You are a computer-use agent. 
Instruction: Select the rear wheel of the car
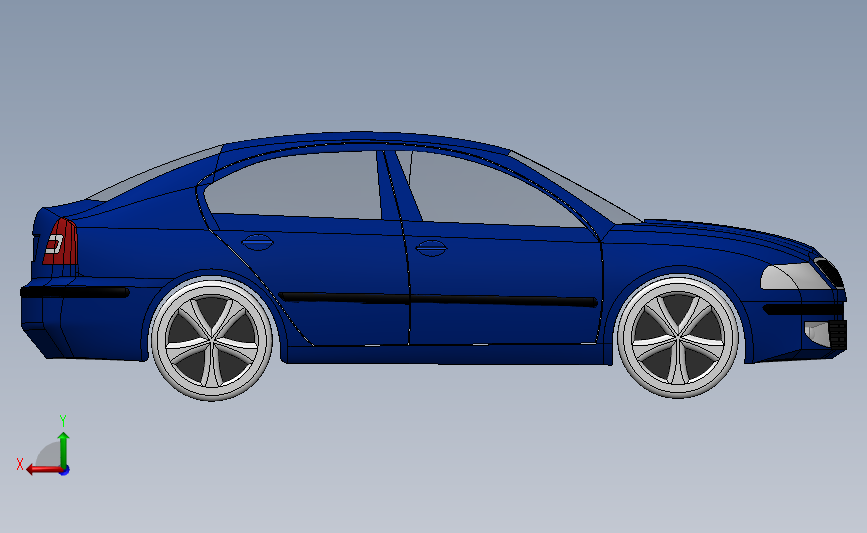[x=212, y=338]
